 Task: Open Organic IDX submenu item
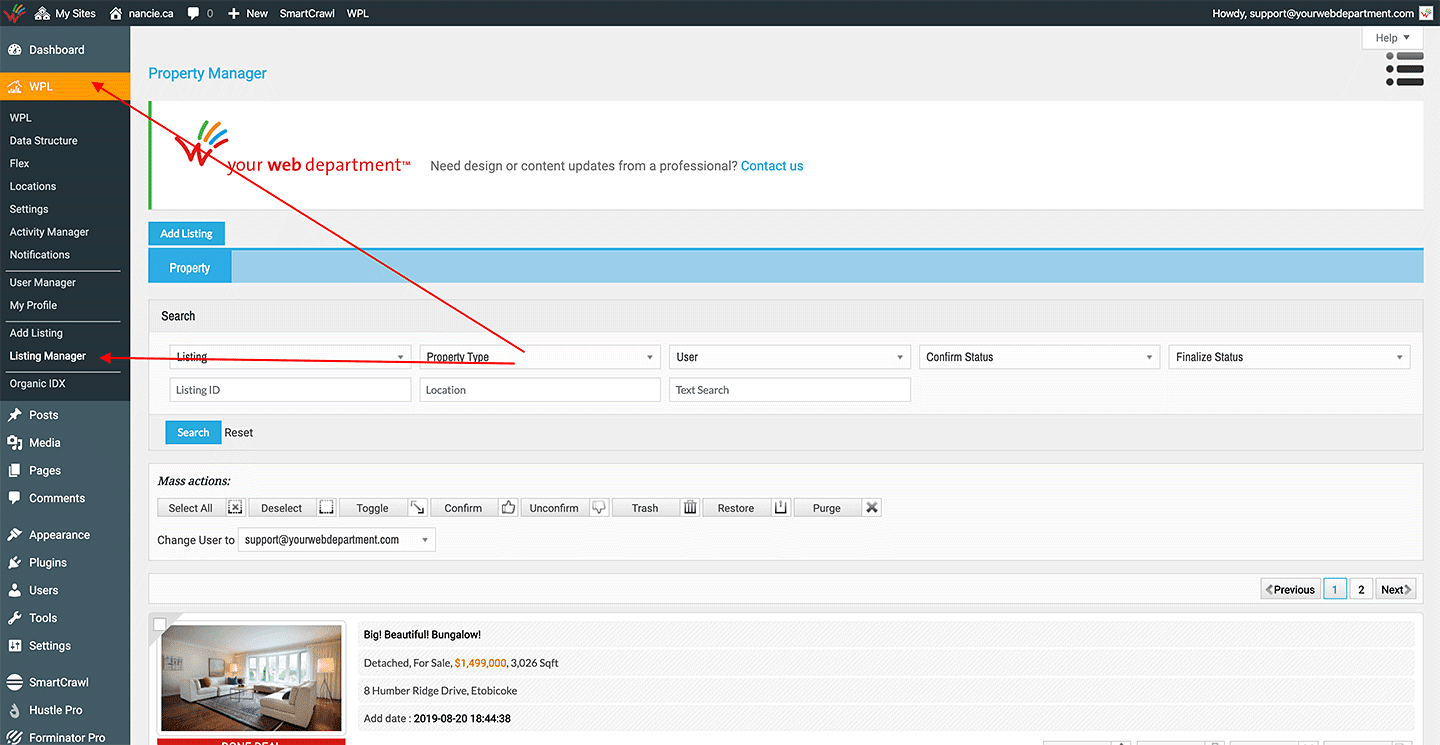click(37, 384)
